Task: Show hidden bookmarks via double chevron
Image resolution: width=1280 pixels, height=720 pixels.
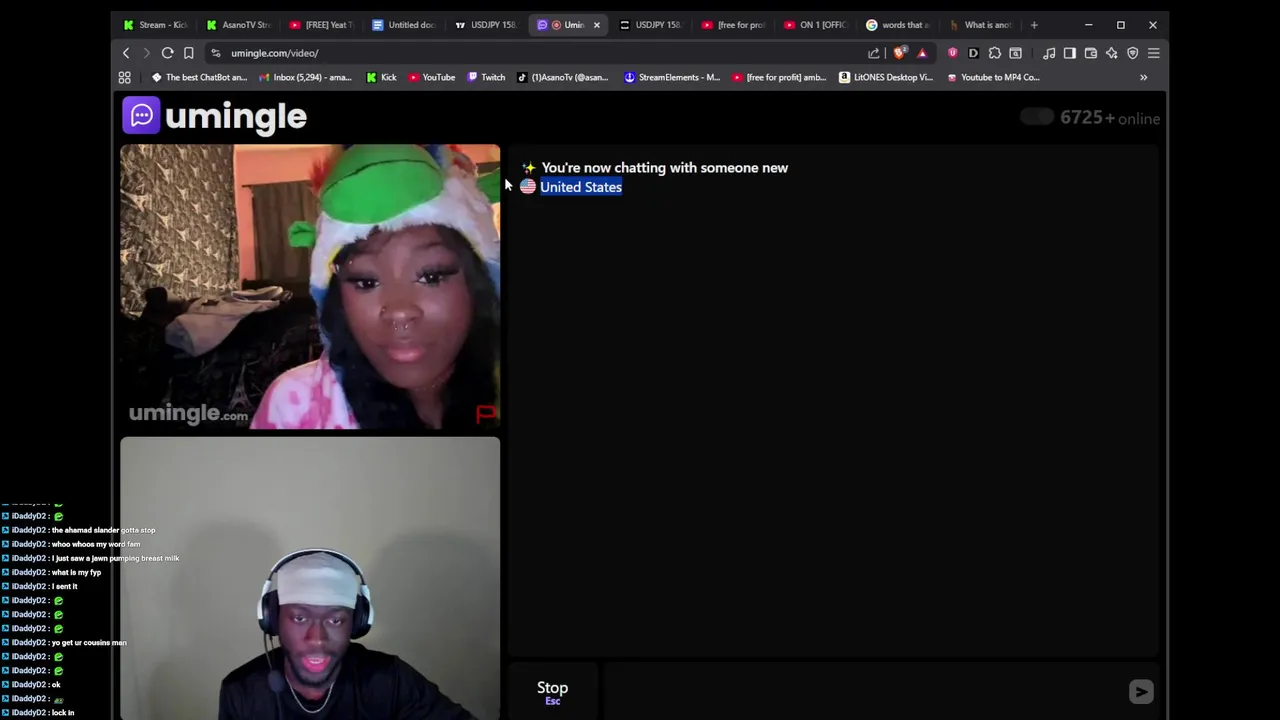Action: tap(1143, 77)
